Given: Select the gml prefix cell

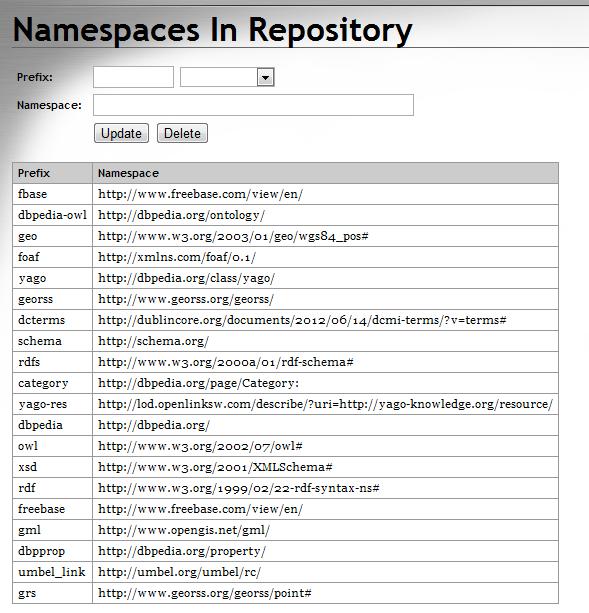Looking at the screenshot, I should [52, 530].
